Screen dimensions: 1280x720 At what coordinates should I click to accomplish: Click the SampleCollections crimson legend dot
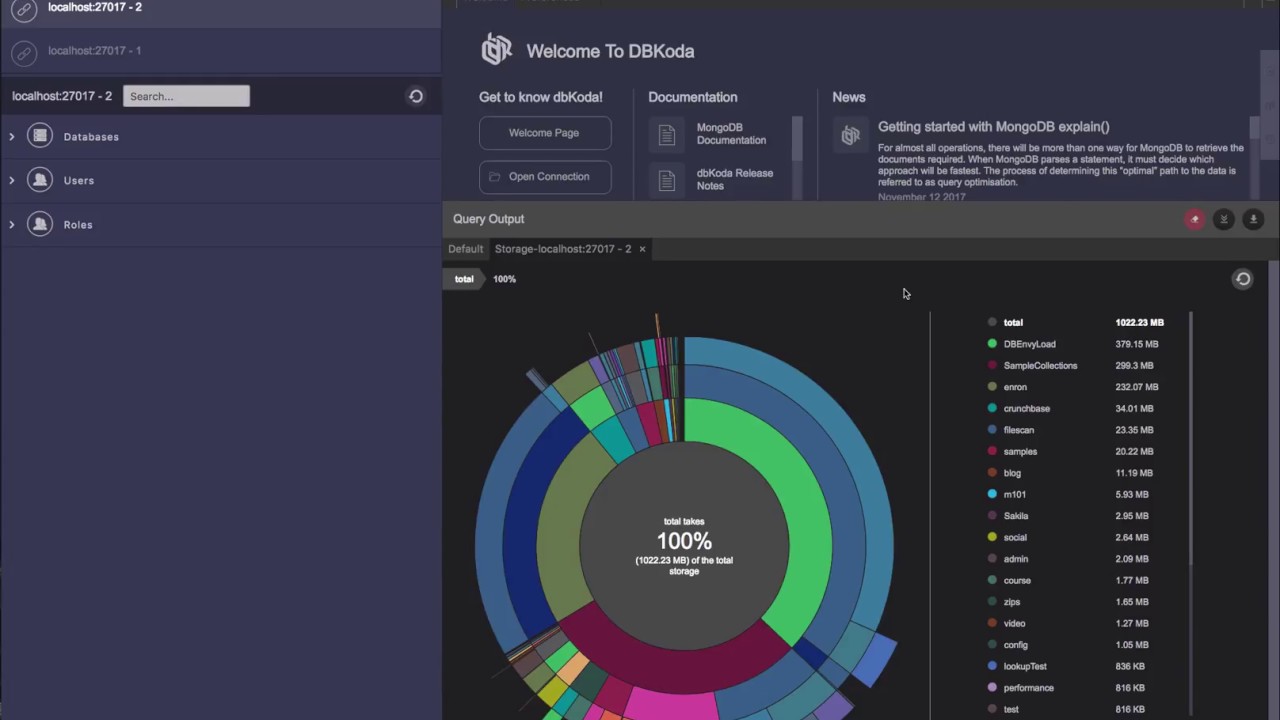pos(992,365)
